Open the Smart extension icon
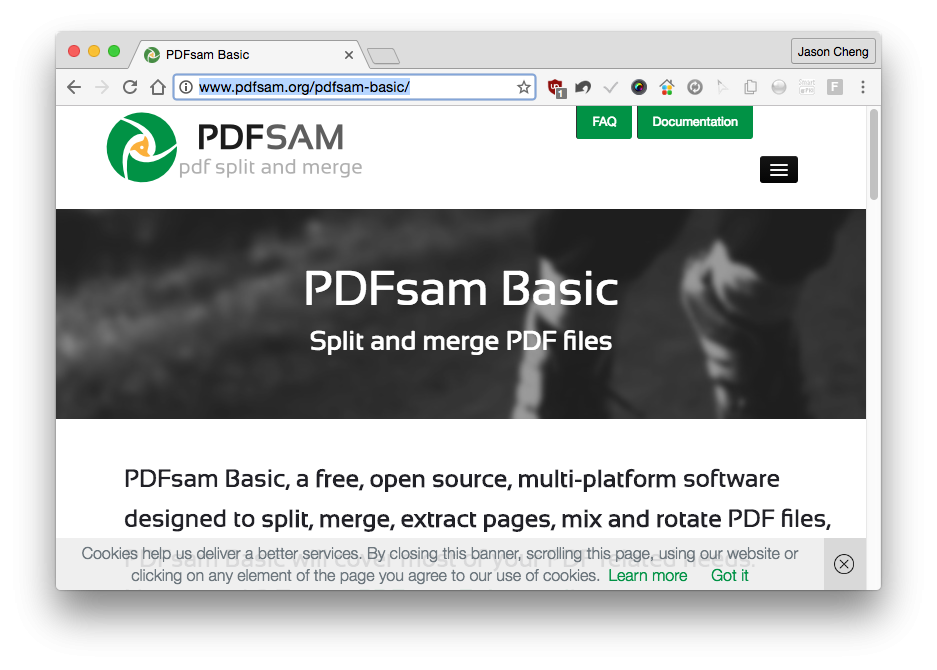 click(x=806, y=87)
